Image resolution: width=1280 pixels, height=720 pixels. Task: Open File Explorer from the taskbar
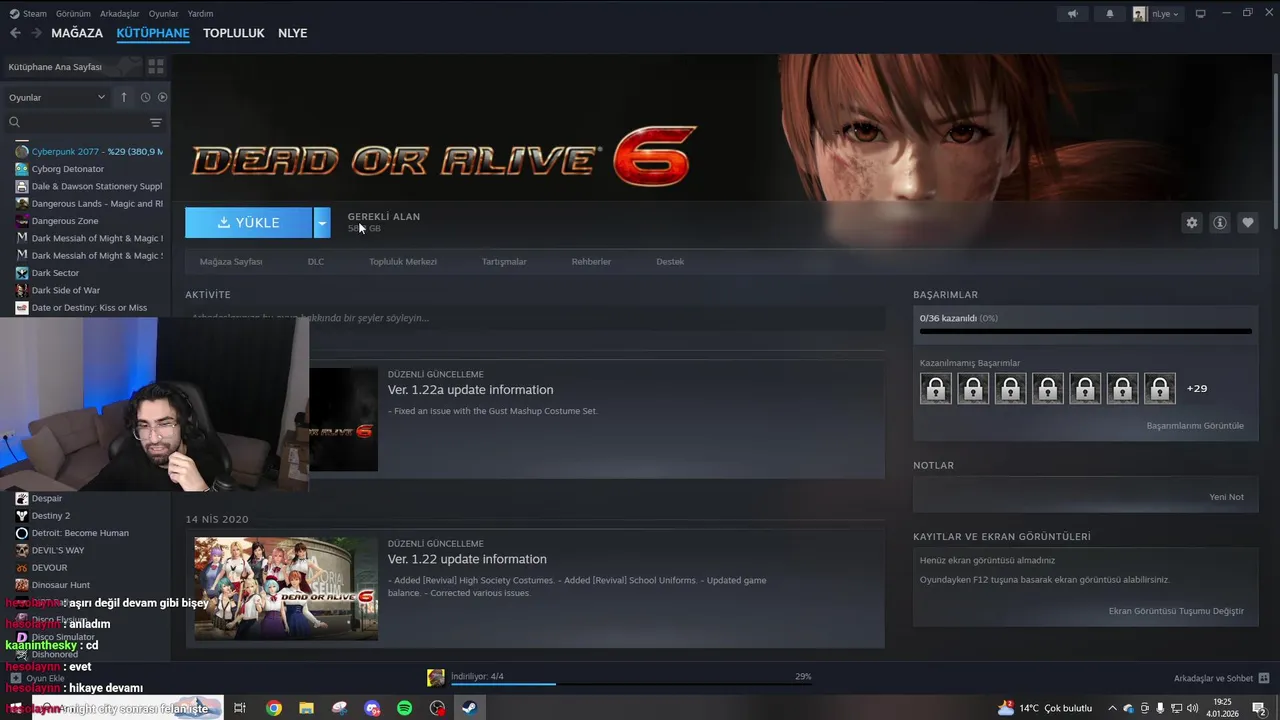(306, 708)
